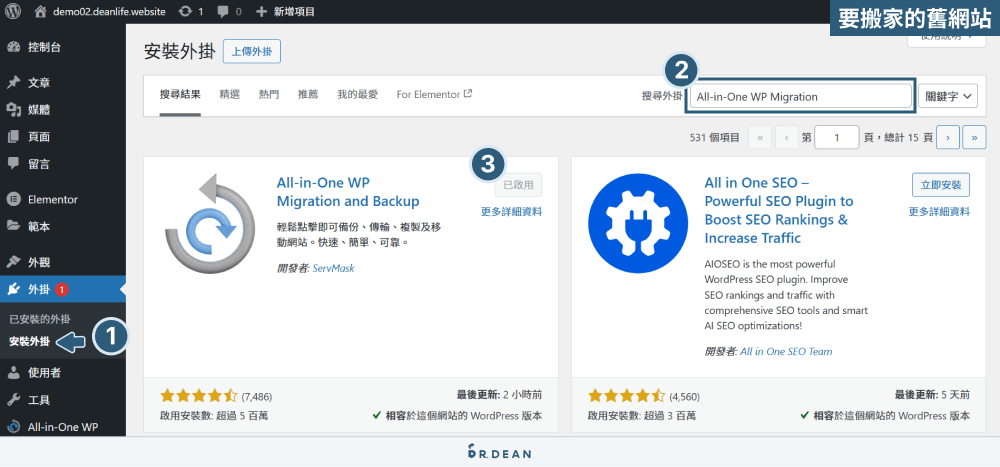View 更多詳細資料 for All in One SEO

point(939,212)
